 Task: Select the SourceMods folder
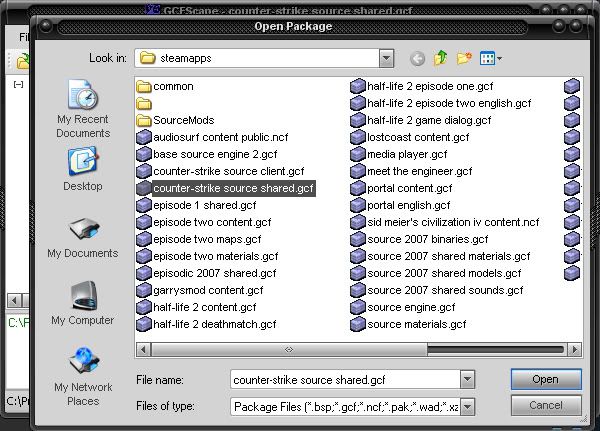(x=183, y=120)
